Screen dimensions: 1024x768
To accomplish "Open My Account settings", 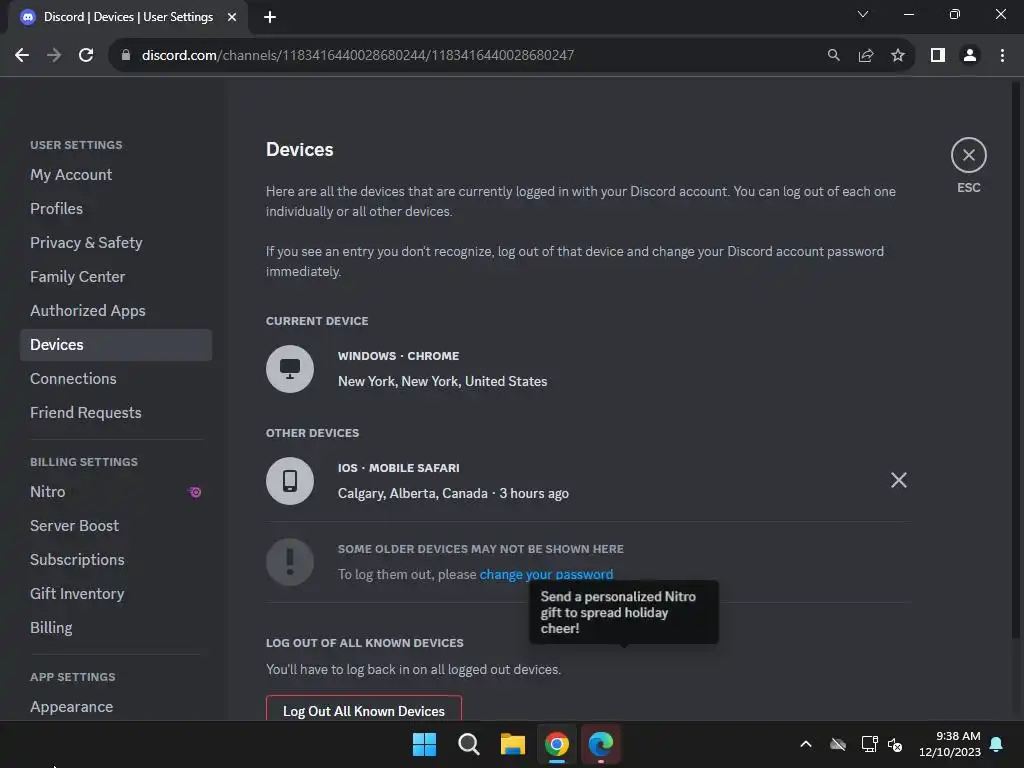I will (x=116, y=175).
